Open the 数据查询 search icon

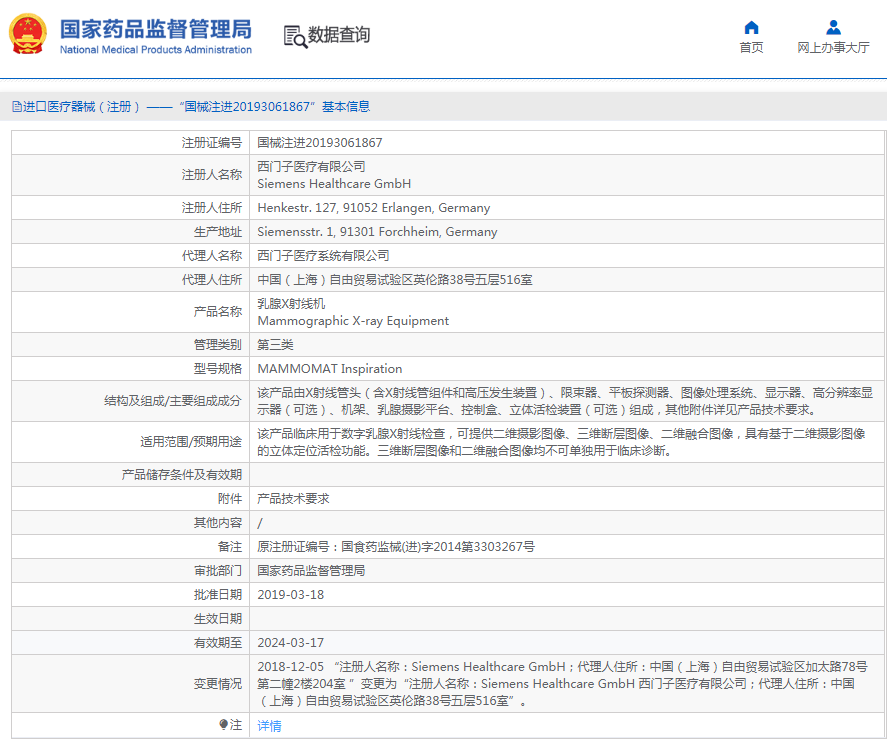coord(295,36)
